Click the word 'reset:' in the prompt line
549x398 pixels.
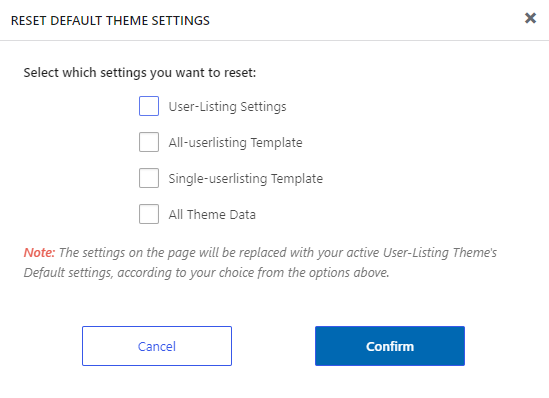(x=240, y=73)
